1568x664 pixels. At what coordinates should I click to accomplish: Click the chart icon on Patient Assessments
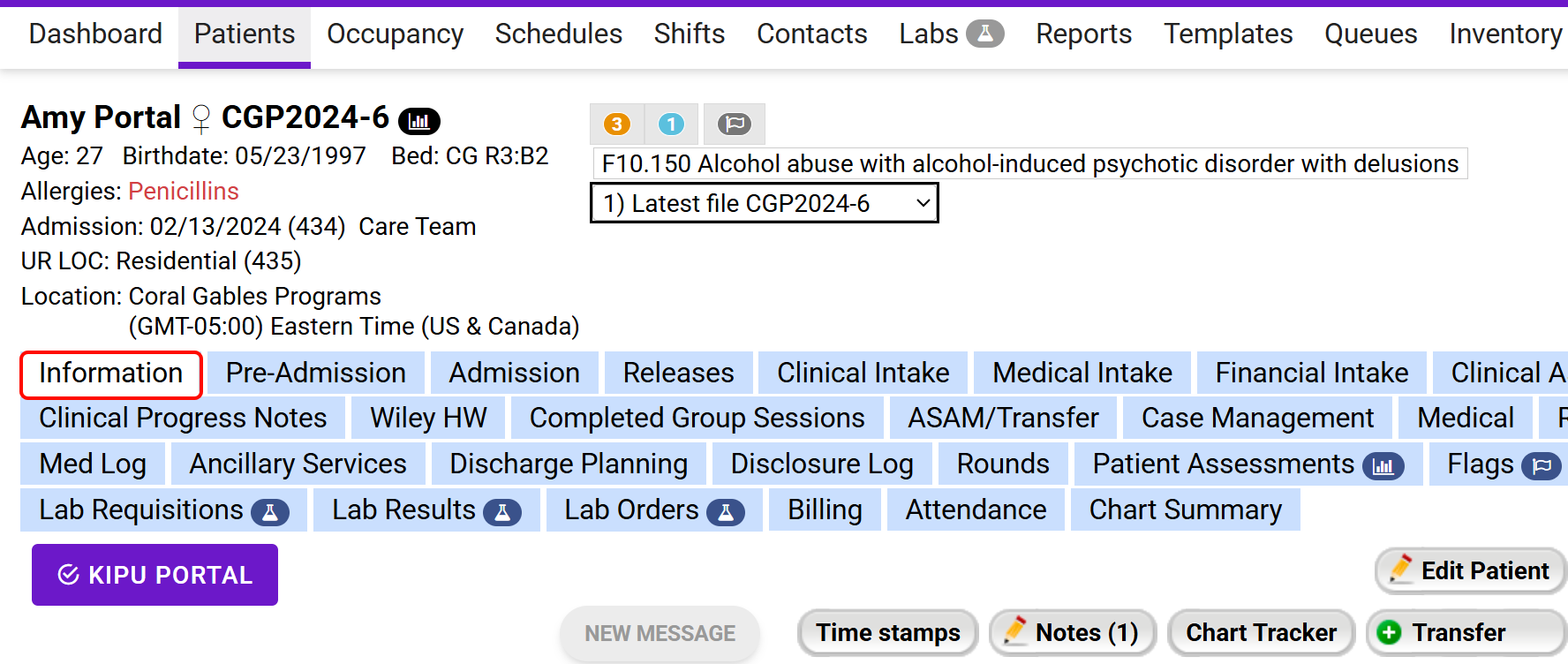coord(1383,465)
